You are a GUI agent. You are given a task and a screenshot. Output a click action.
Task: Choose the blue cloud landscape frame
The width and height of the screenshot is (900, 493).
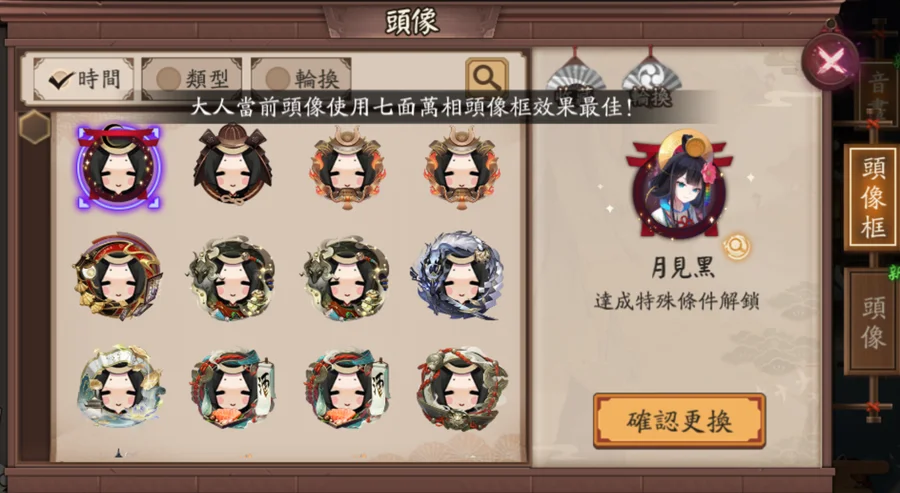(x=120, y=386)
